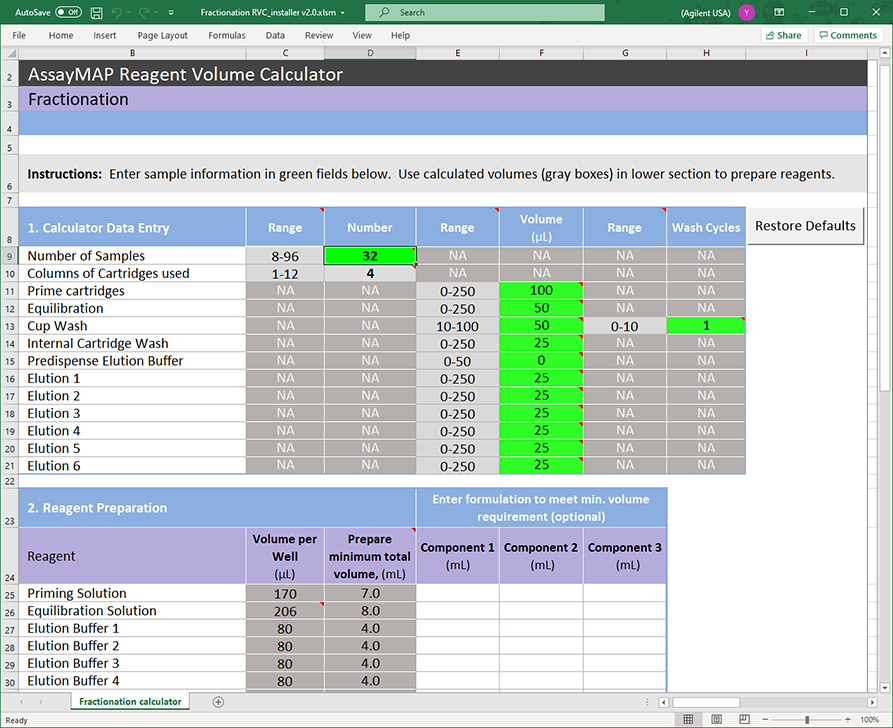Expand Customize Quick Access Toolbar dropdown

coord(171,13)
